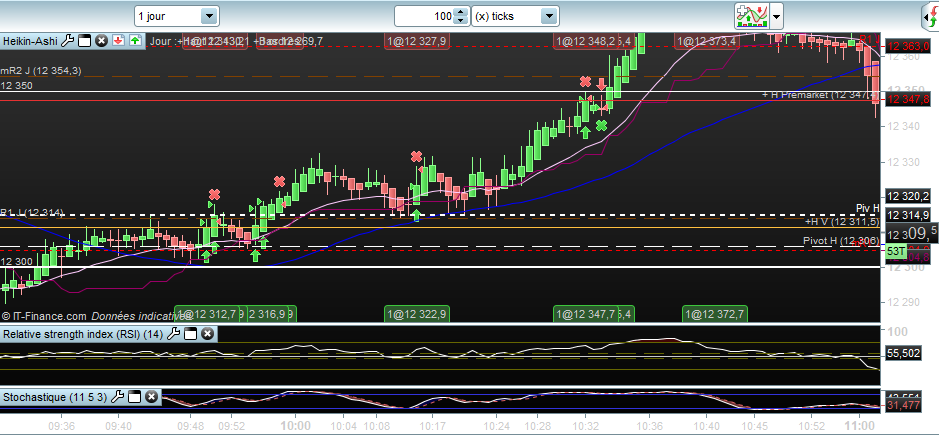This screenshot has height=435, width=939.
Task: Remove the RSI indicator panel
Action: 207,334
